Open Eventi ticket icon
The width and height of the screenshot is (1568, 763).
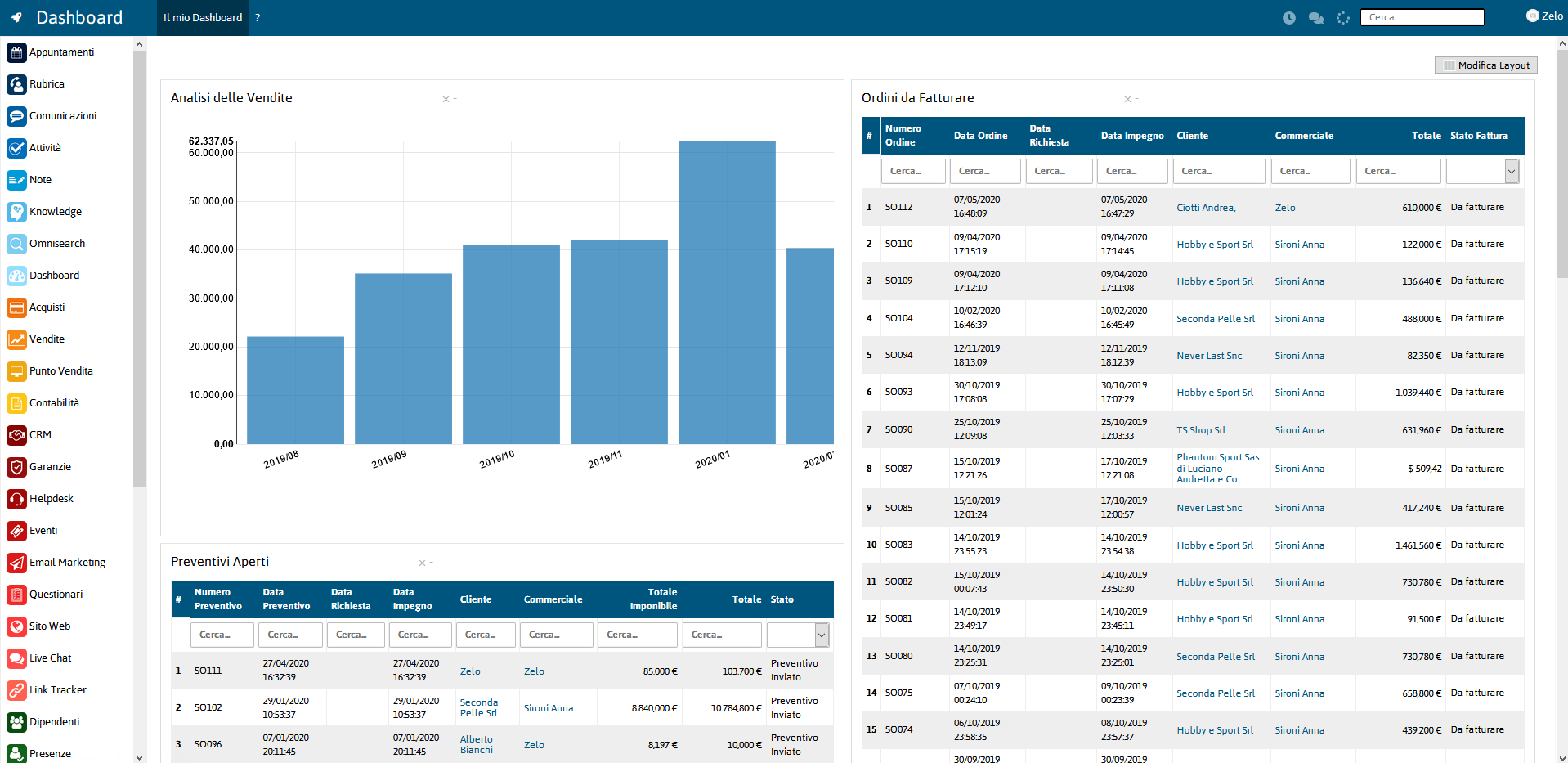[16, 531]
